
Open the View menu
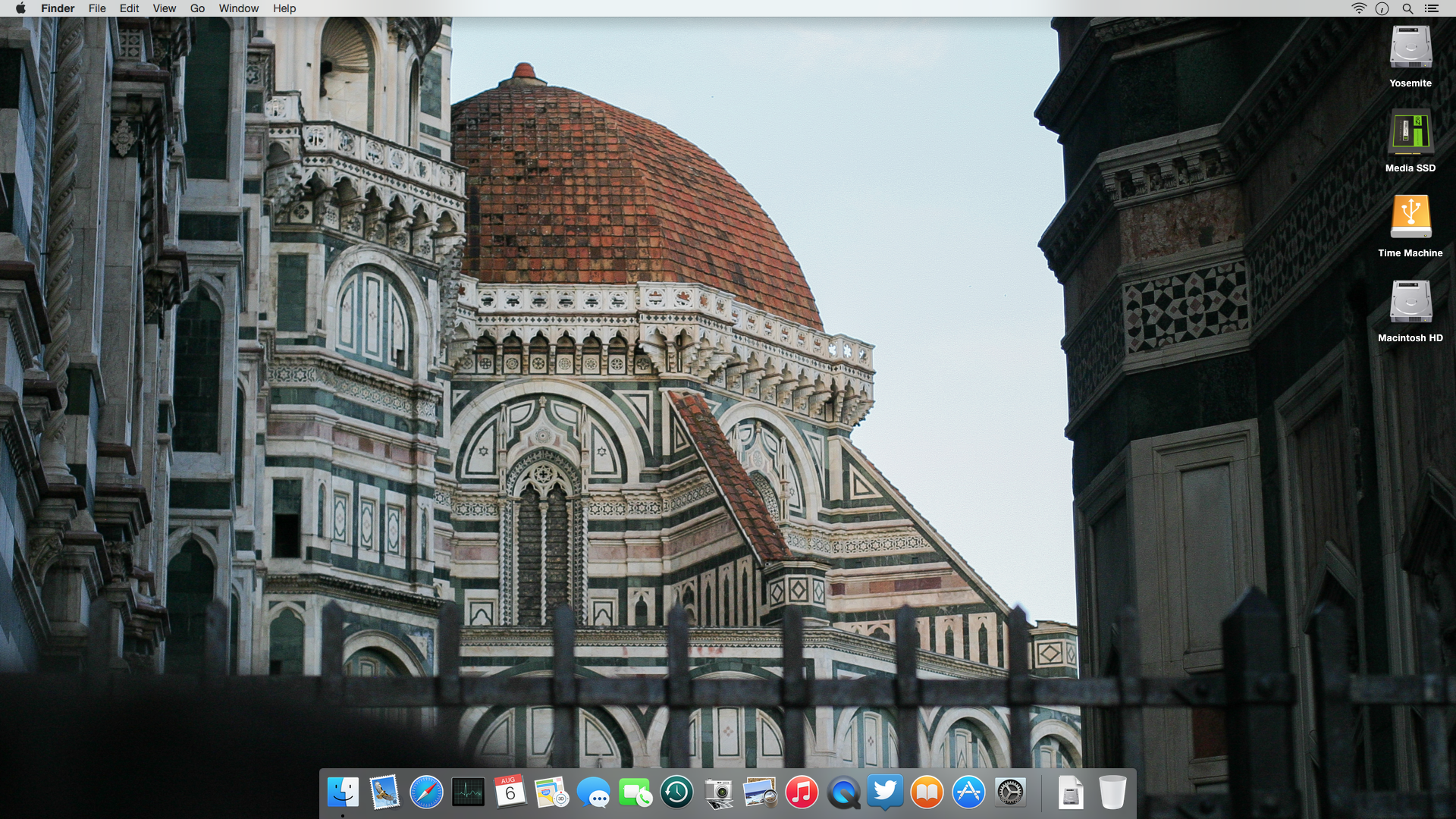pyautogui.click(x=164, y=8)
